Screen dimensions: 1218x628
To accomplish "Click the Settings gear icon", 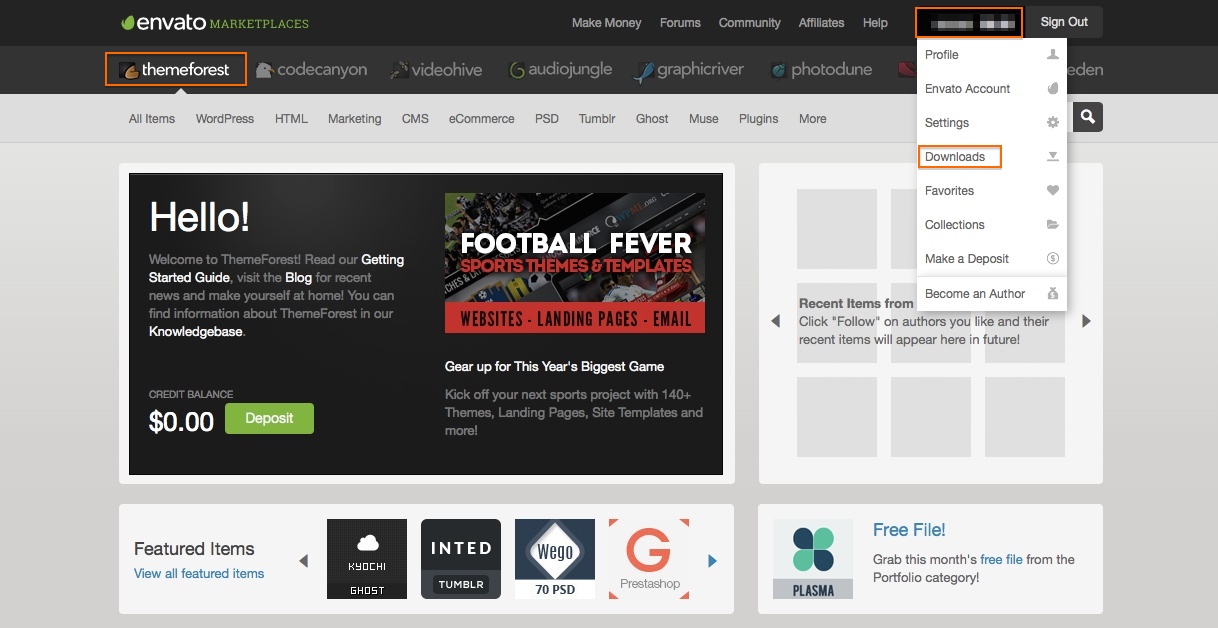I will coord(1052,123).
